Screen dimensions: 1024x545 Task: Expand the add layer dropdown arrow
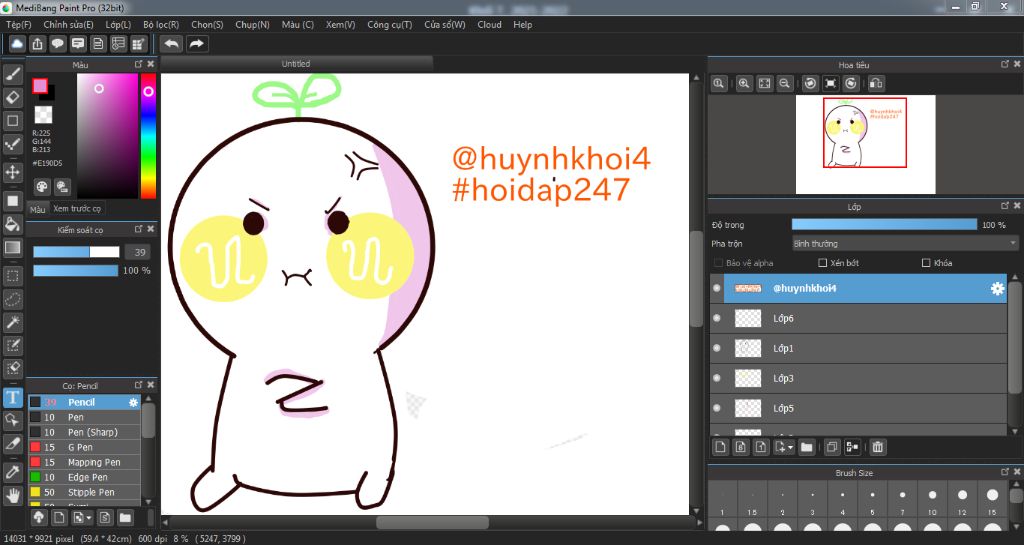click(790, 447)
